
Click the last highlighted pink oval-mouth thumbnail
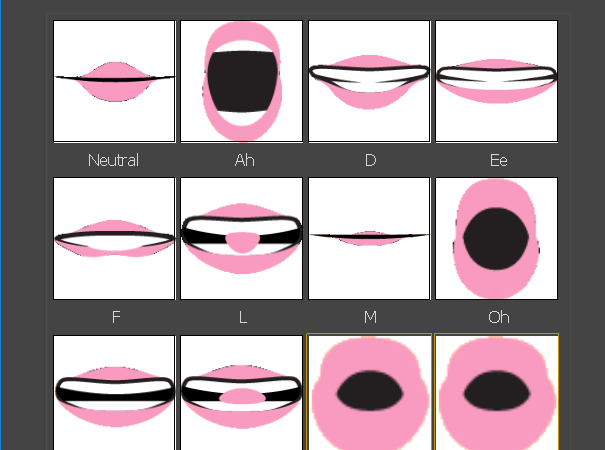pyautogui.click(x=497, y=392)
